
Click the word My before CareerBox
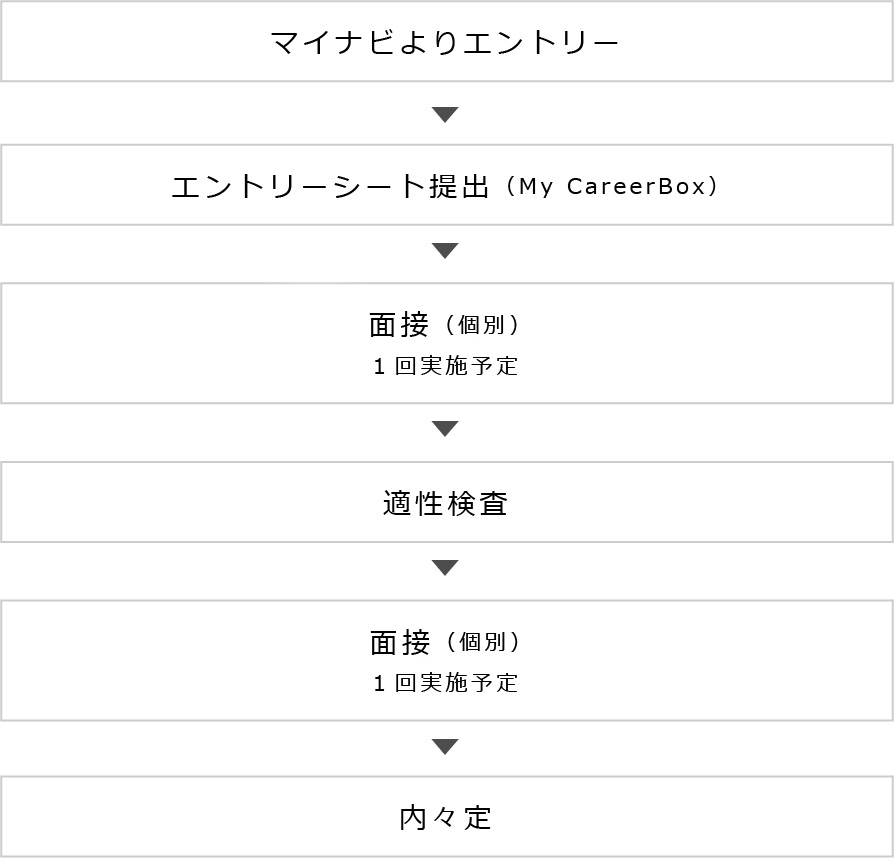(536, 187)
